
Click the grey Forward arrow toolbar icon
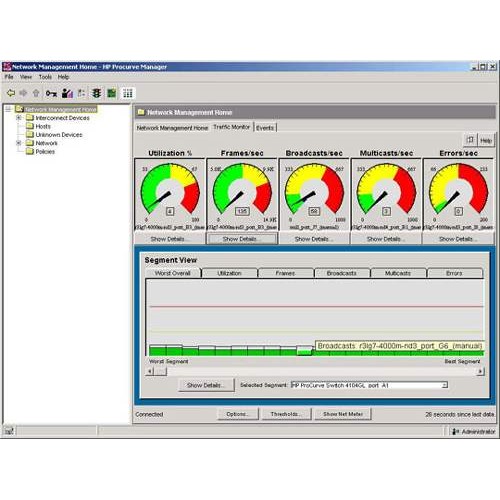(x=23, y=93)
